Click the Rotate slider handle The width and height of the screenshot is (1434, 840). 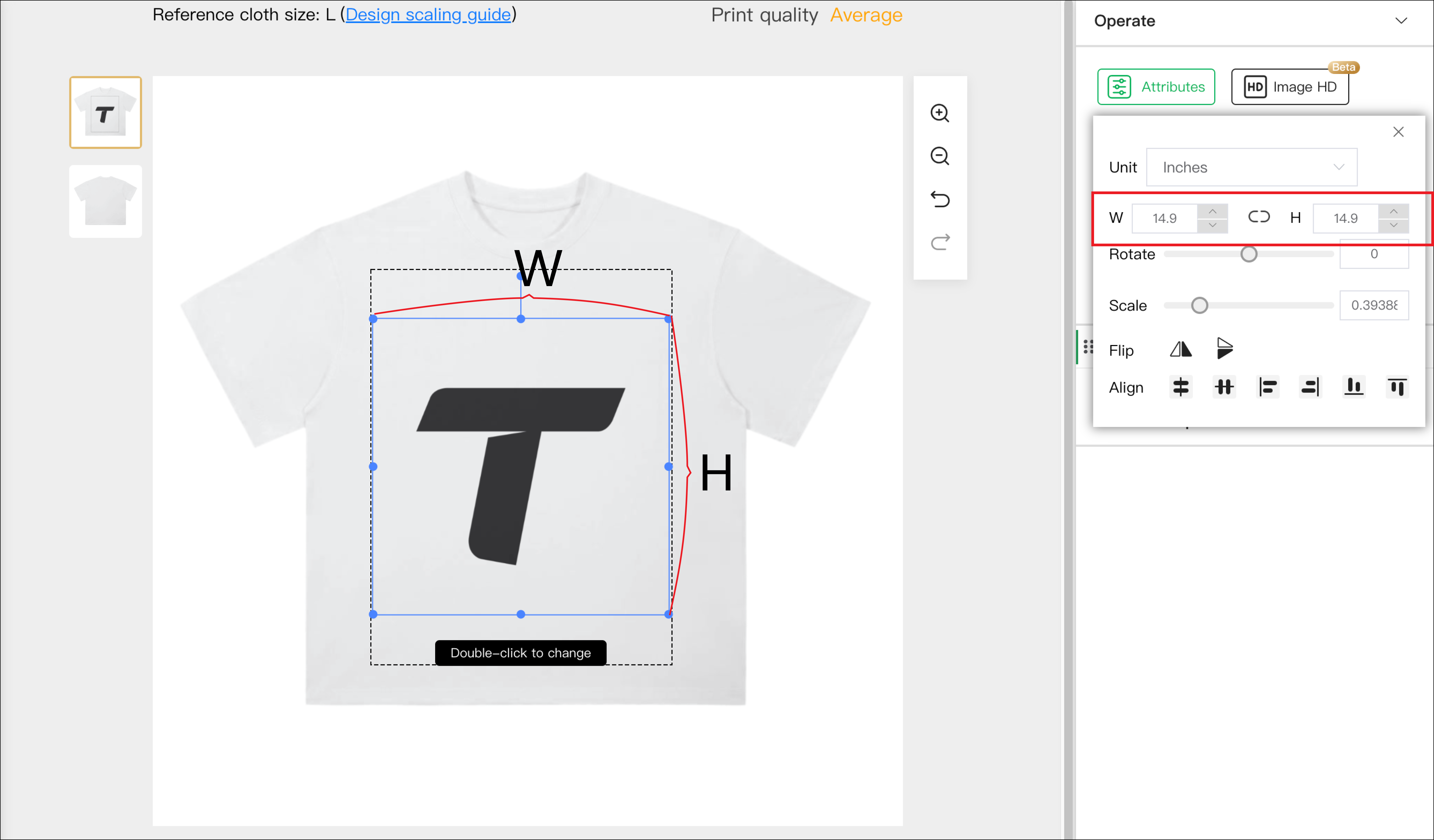(1248, 254)
